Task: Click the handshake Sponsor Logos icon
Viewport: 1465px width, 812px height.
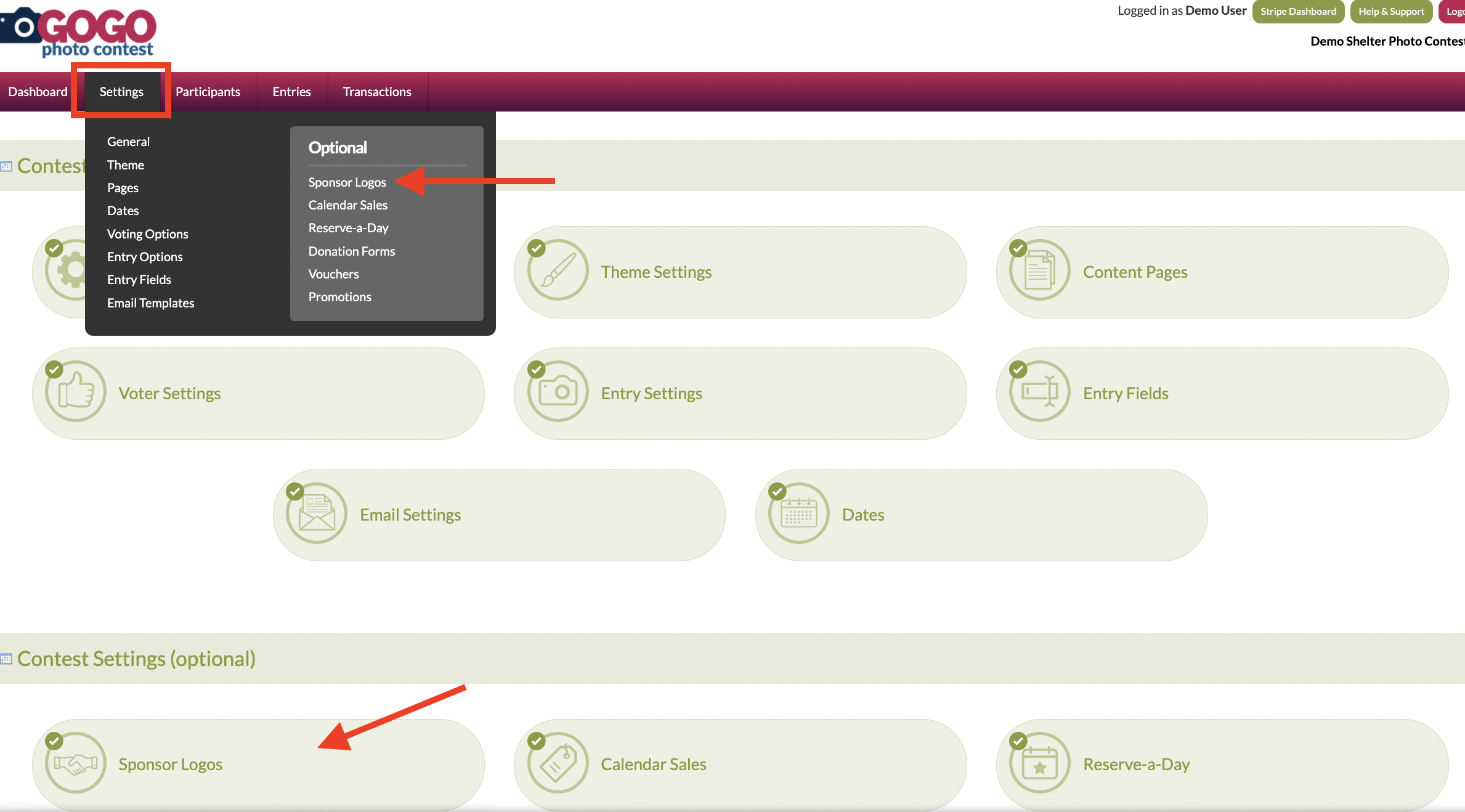Action: coord(76,763)
